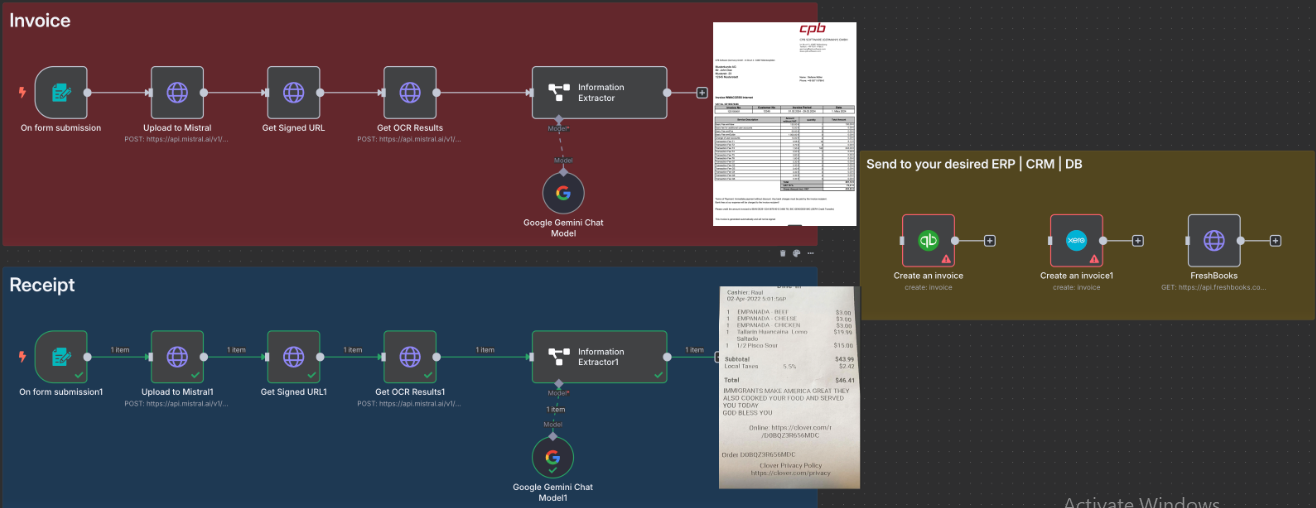Viewport: 1316px width, 508px height.
Task: Add a node after Information Extractor
Action: point(702,92)
